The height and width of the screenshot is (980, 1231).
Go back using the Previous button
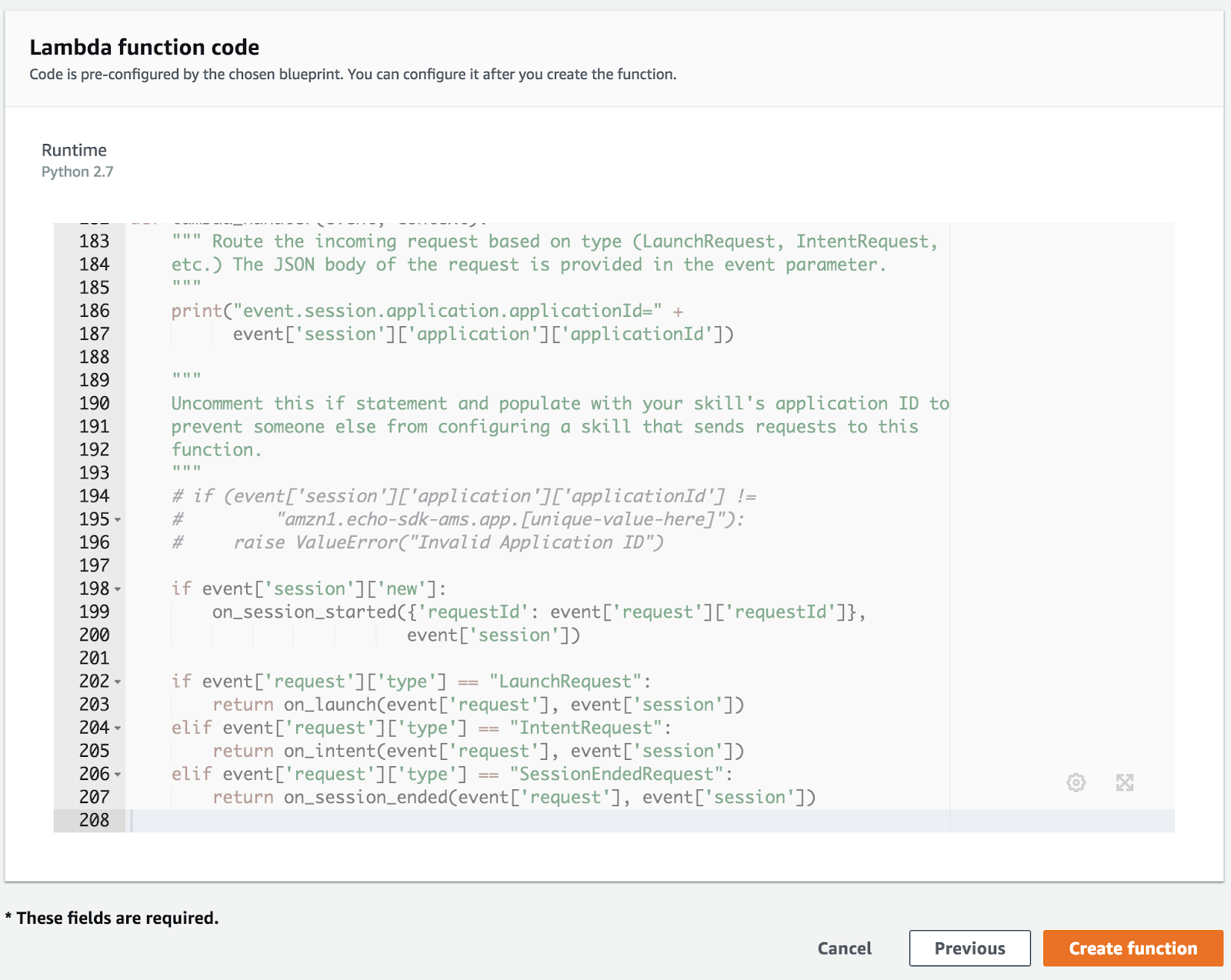(969, 948)
